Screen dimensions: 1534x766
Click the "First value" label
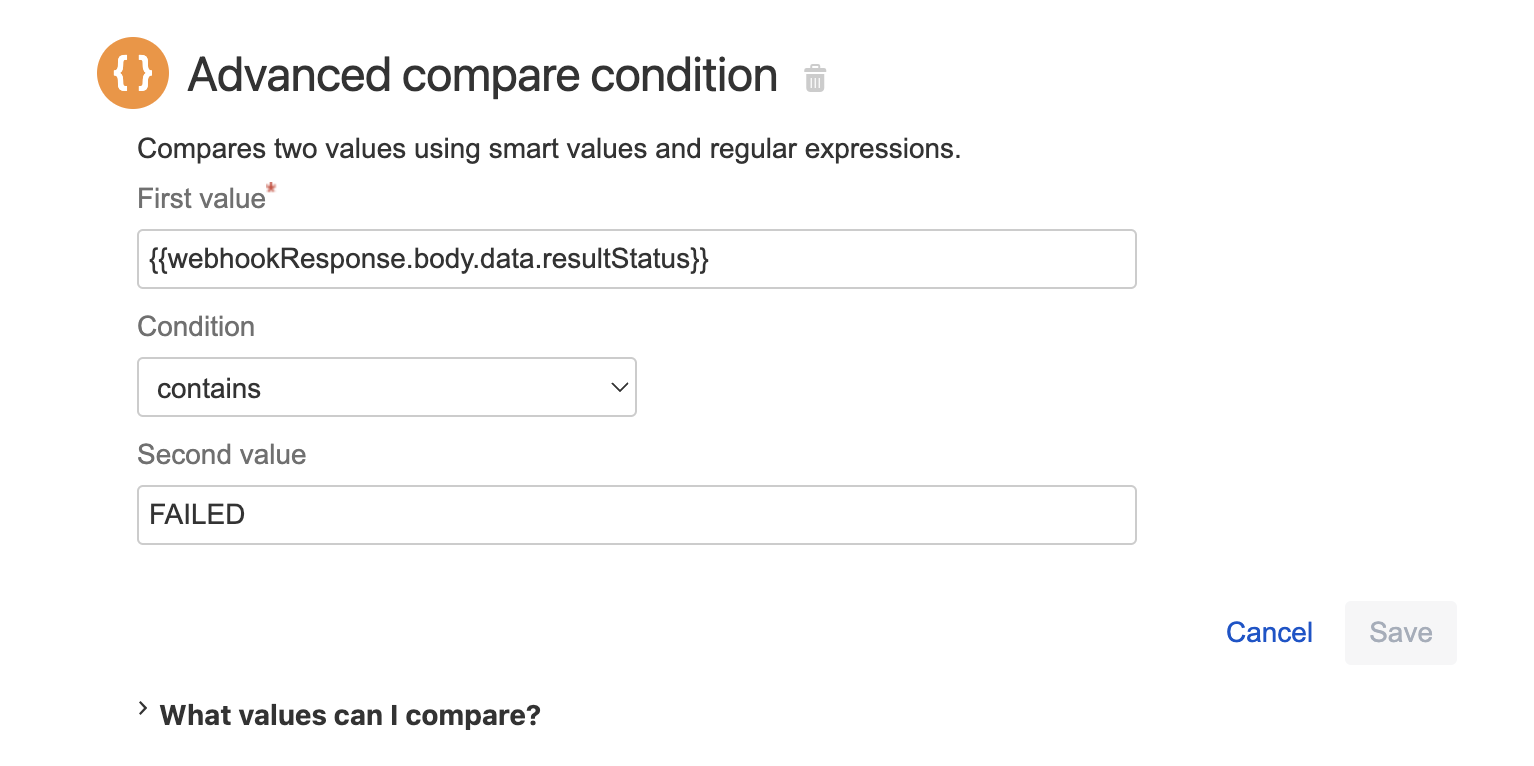[201, 199]
